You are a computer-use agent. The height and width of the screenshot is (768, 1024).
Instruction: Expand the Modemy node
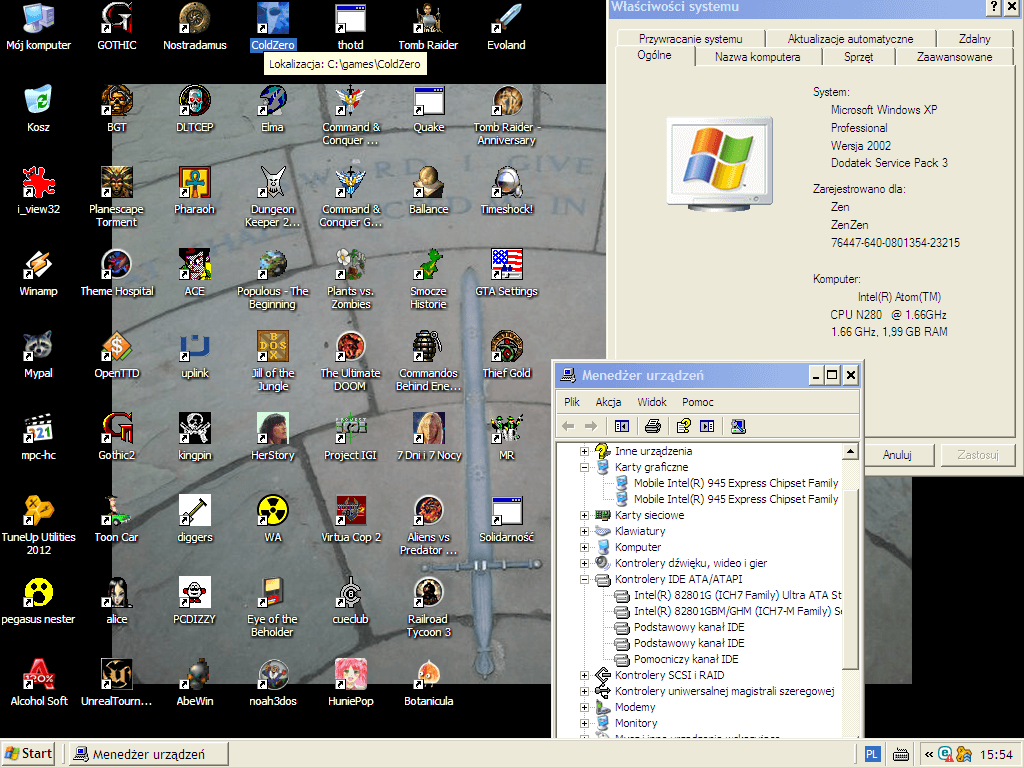[584, 707]
